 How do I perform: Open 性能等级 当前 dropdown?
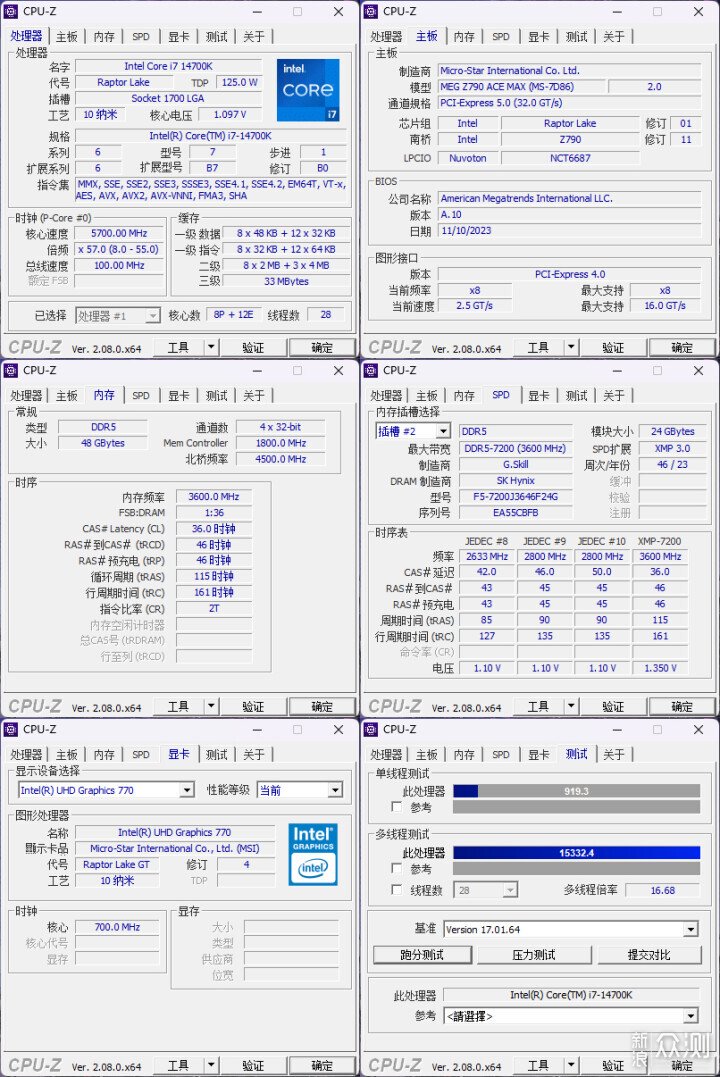(x=335, y=791)
